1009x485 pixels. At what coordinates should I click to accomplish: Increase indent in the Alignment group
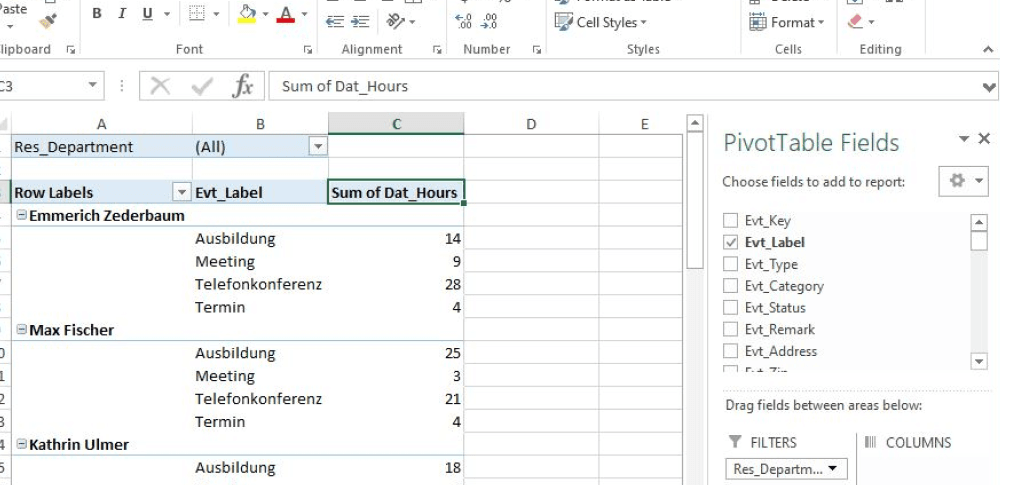click(x=360, y=22)
